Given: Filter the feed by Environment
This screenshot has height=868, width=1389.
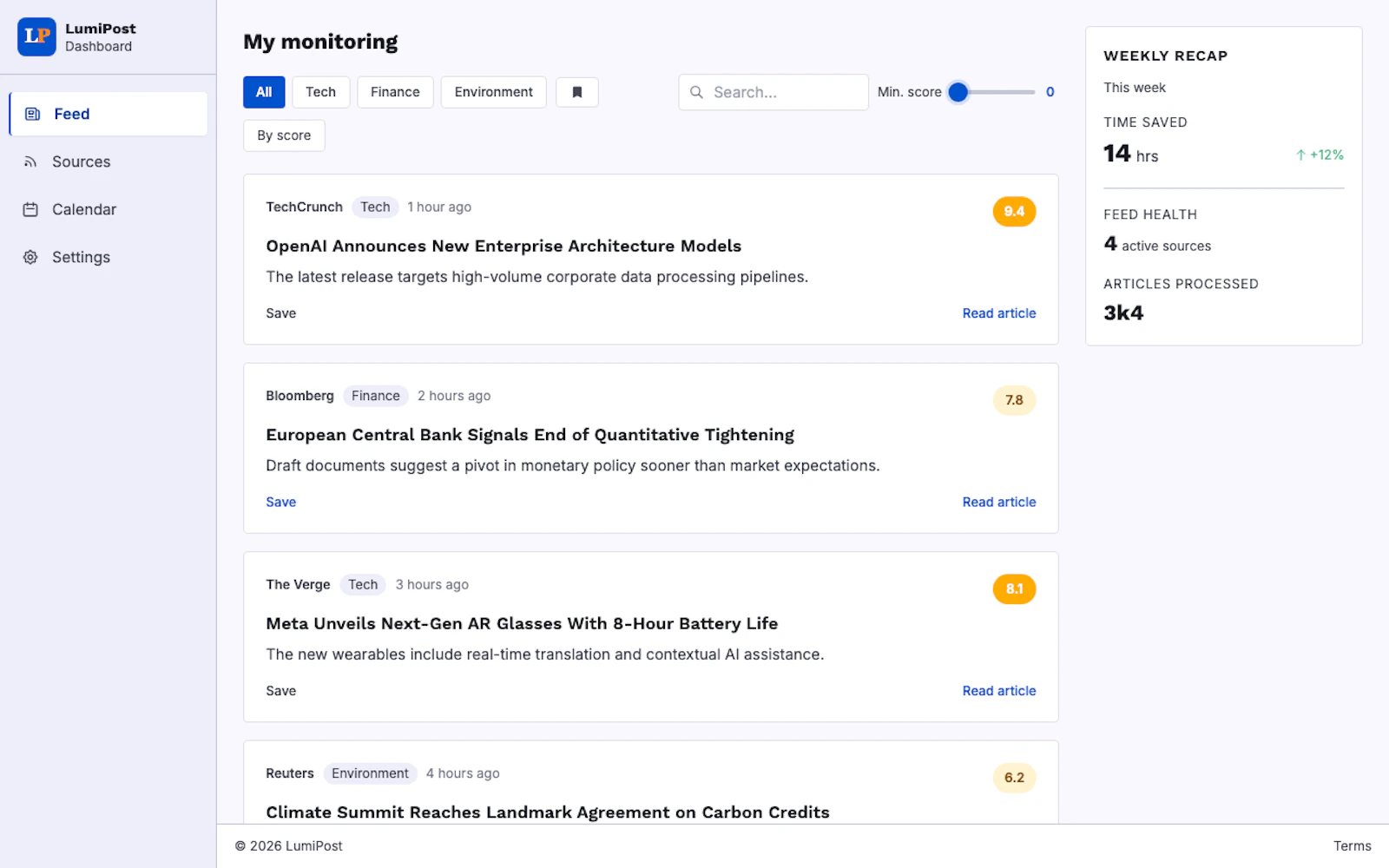Looking at the screenshot, I should [x=493, y=92].
